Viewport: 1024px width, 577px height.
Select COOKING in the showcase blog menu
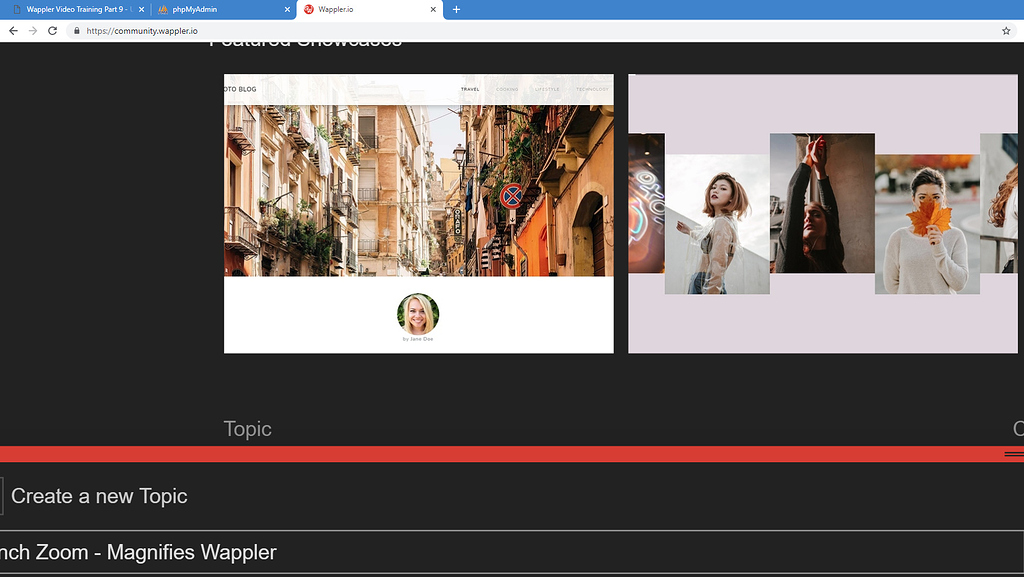[508, 88]
